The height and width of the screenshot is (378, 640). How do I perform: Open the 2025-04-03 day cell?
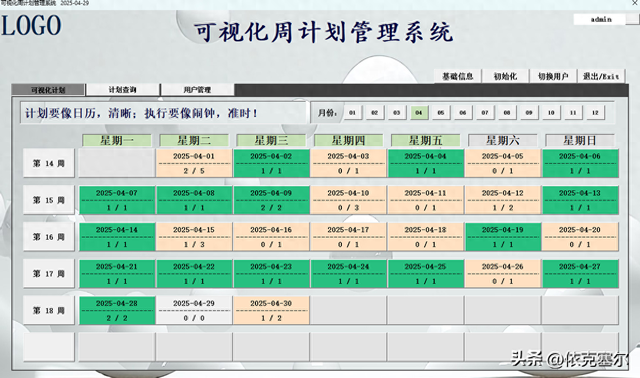pyautogui.click(x=348, y=163)
